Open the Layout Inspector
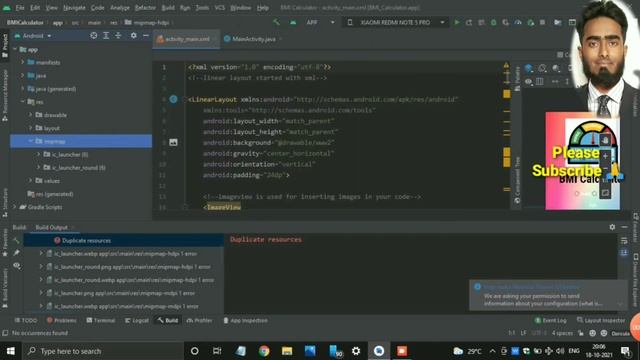 click(x=601, y=320)
